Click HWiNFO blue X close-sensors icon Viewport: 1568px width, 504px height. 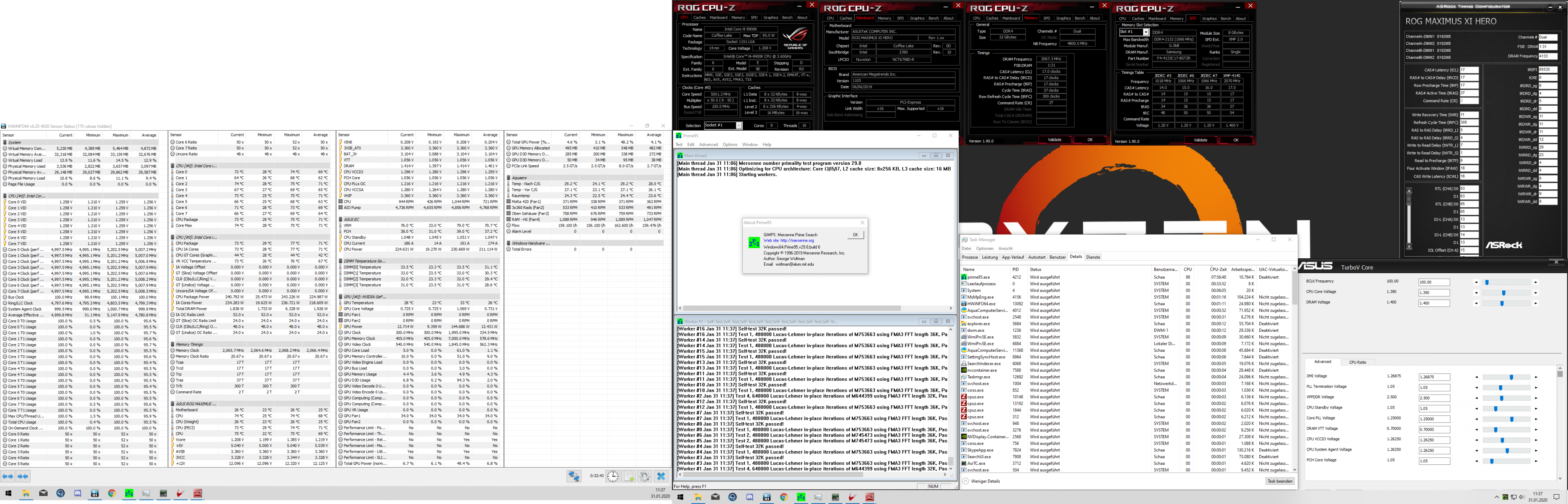(x=661, y=477)
